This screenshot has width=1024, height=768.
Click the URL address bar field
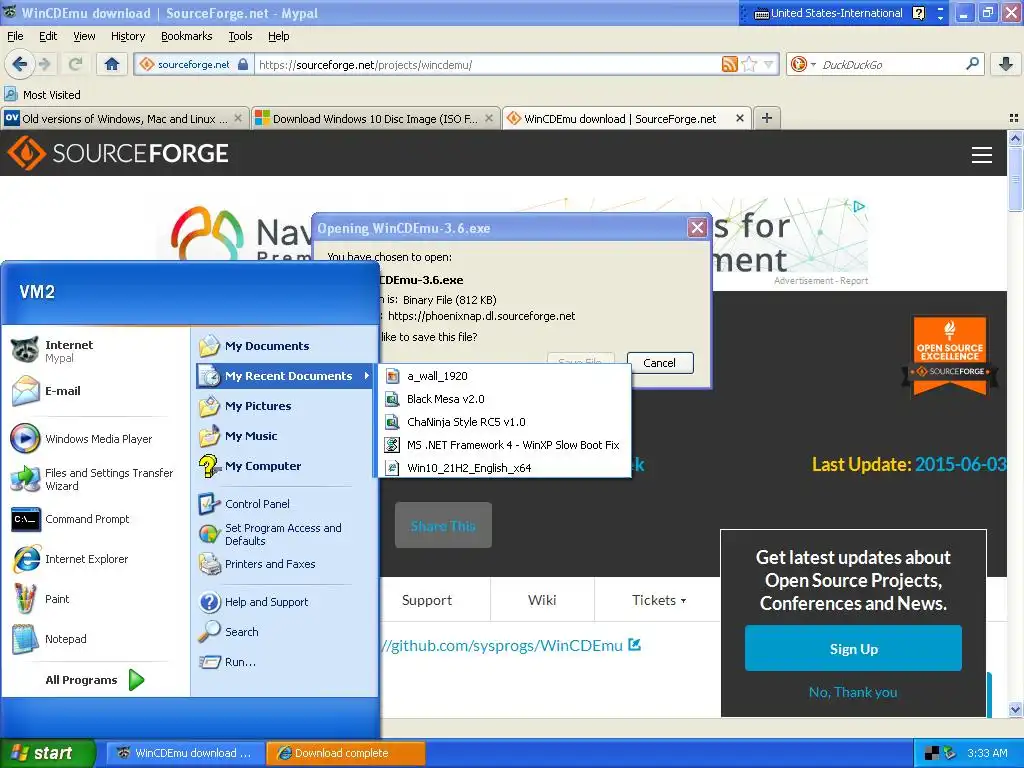[487, 65]
